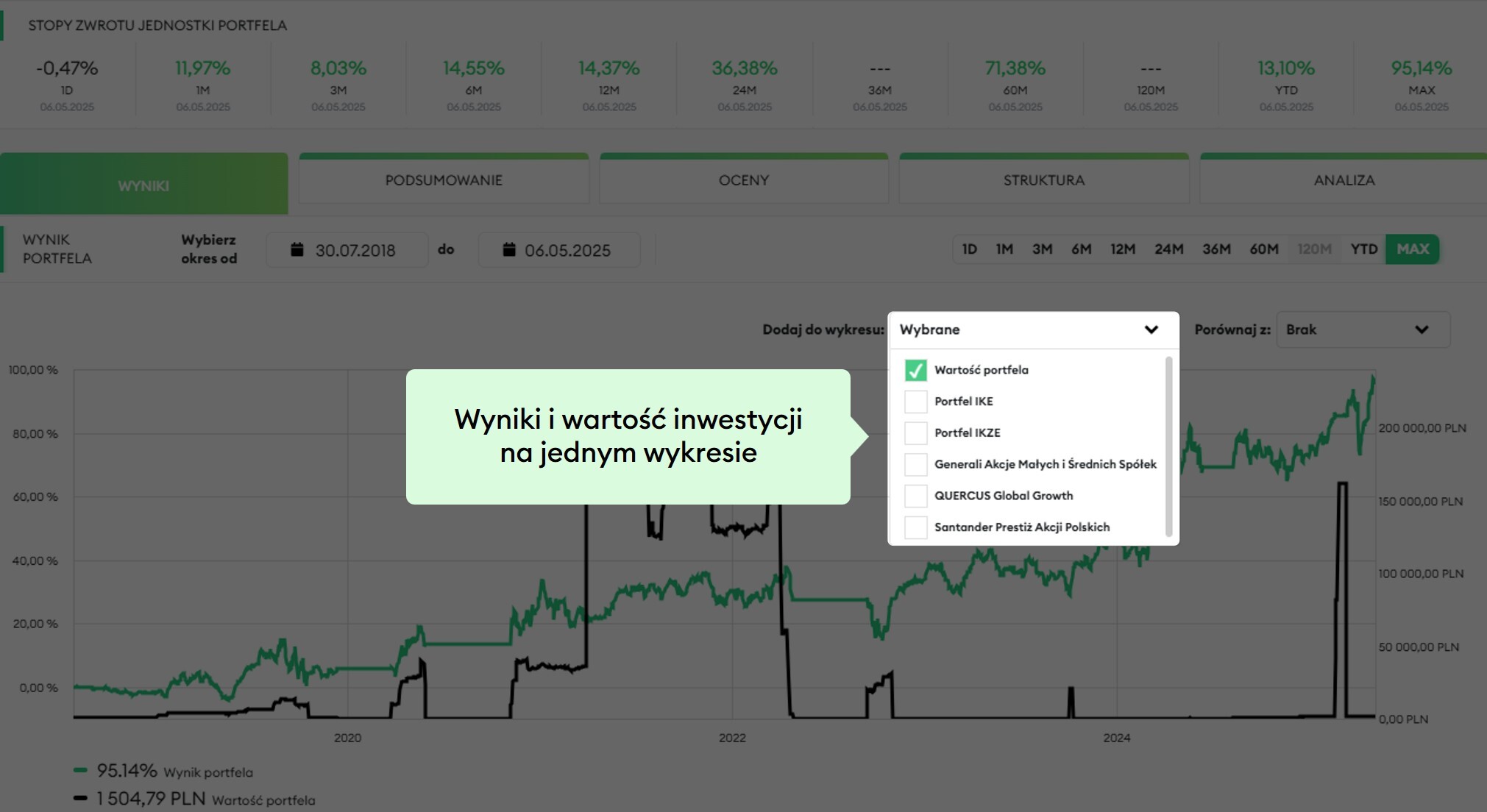Uncheck the Wartość portfela checkbox
The image size is (1487, 812).
click(x=915, y=370)
